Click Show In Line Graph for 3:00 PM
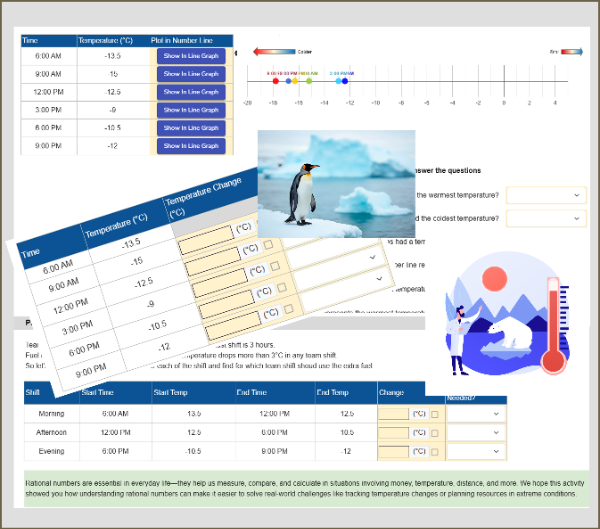 point(191,110)
